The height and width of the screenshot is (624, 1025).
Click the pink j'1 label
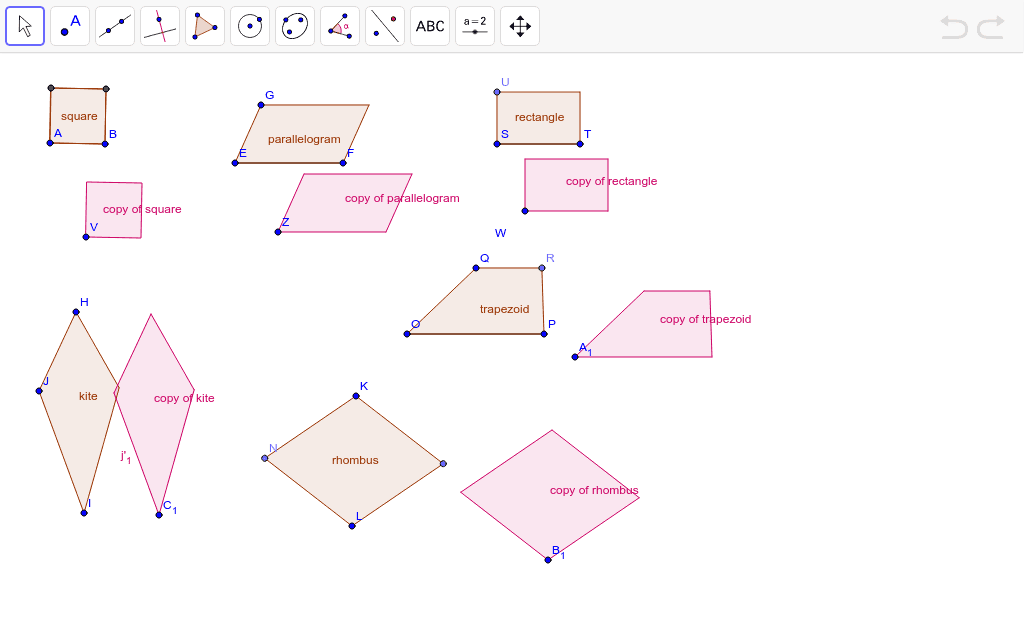[126, 456]
